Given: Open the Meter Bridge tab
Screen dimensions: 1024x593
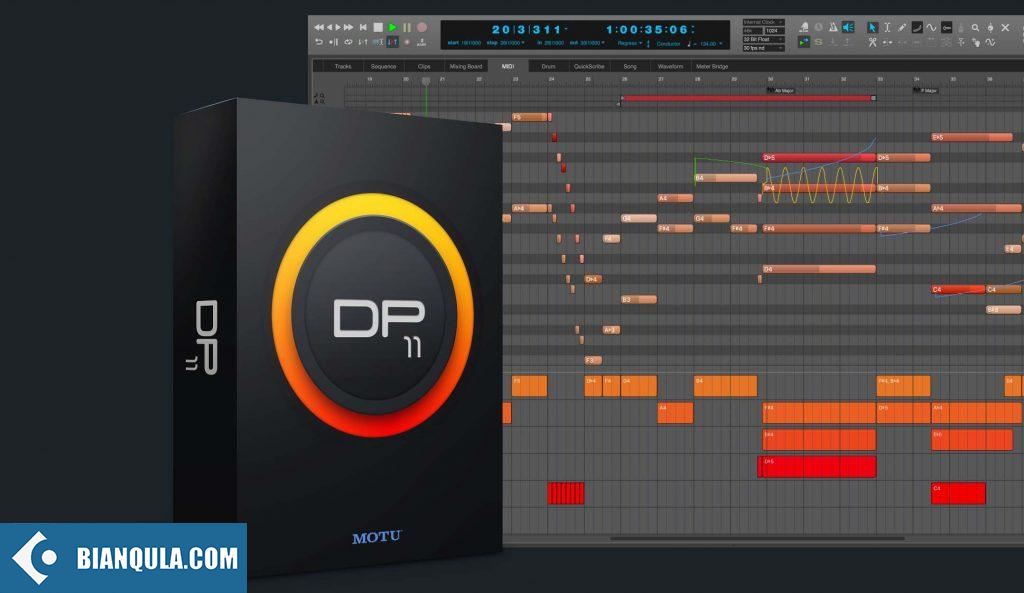Looking at the screenshot, I should (x=712, y=67).
